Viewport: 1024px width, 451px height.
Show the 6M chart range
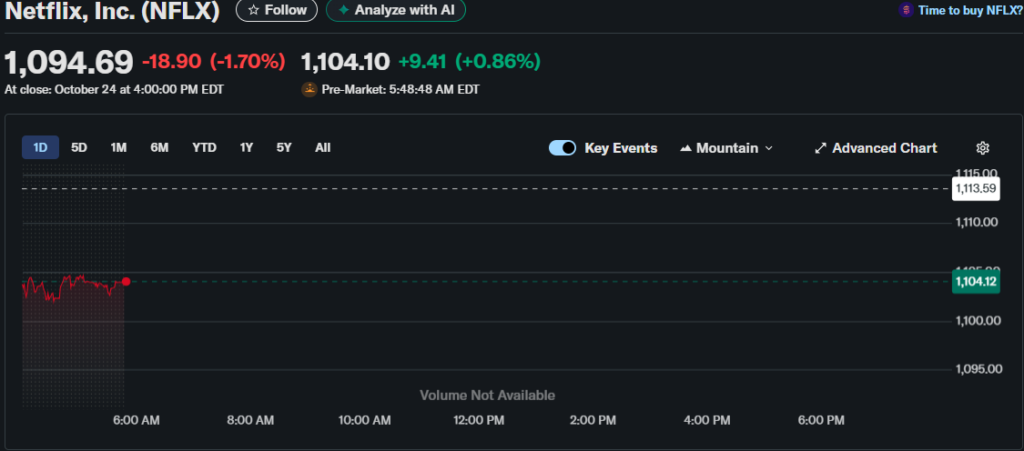(x=159, y=148)
